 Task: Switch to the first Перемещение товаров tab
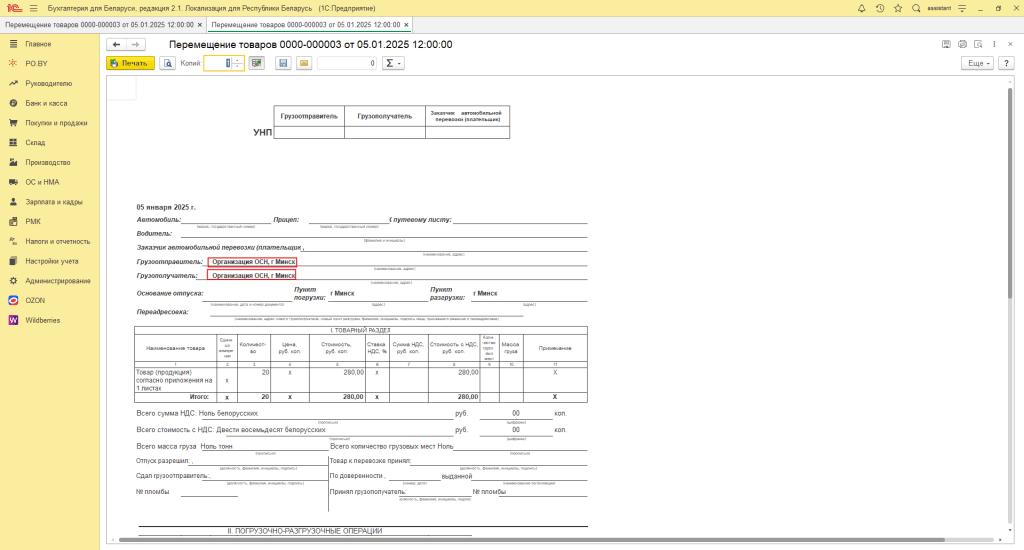click(99, 25)
